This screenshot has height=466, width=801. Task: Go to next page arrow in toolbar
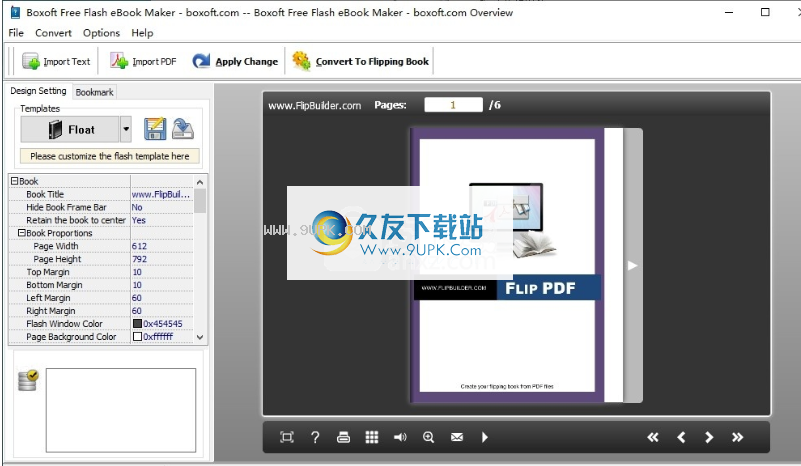(x=709, y=437)
